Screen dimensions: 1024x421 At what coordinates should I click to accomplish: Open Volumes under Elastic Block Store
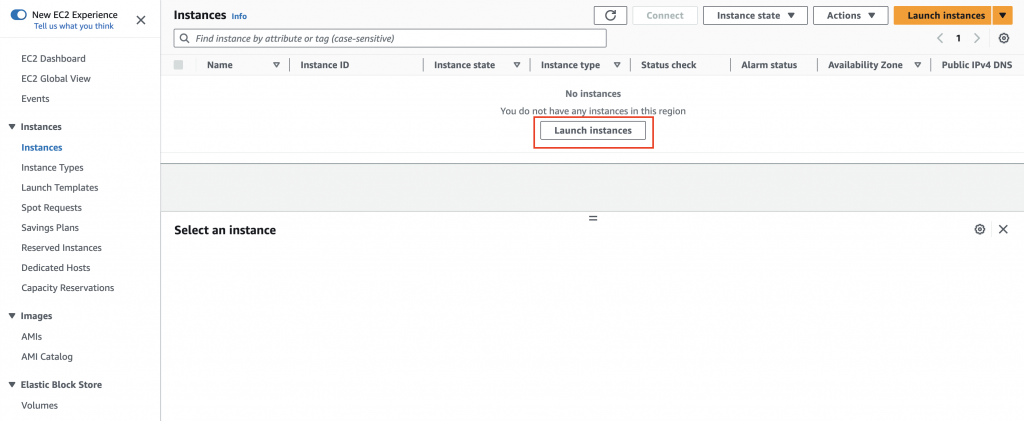[39, 405]
